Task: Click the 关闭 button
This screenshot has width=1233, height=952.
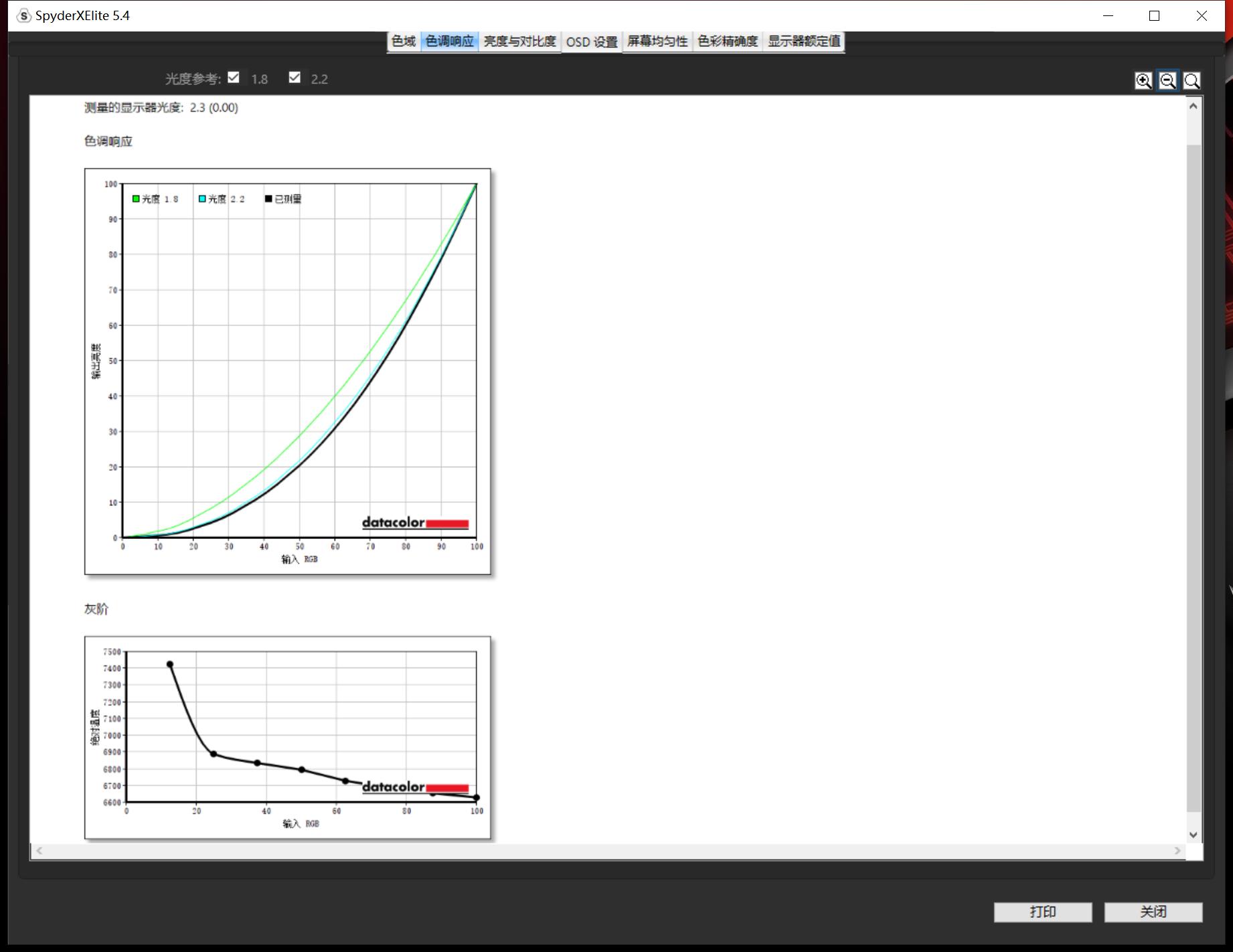Action: point(1153,912)
